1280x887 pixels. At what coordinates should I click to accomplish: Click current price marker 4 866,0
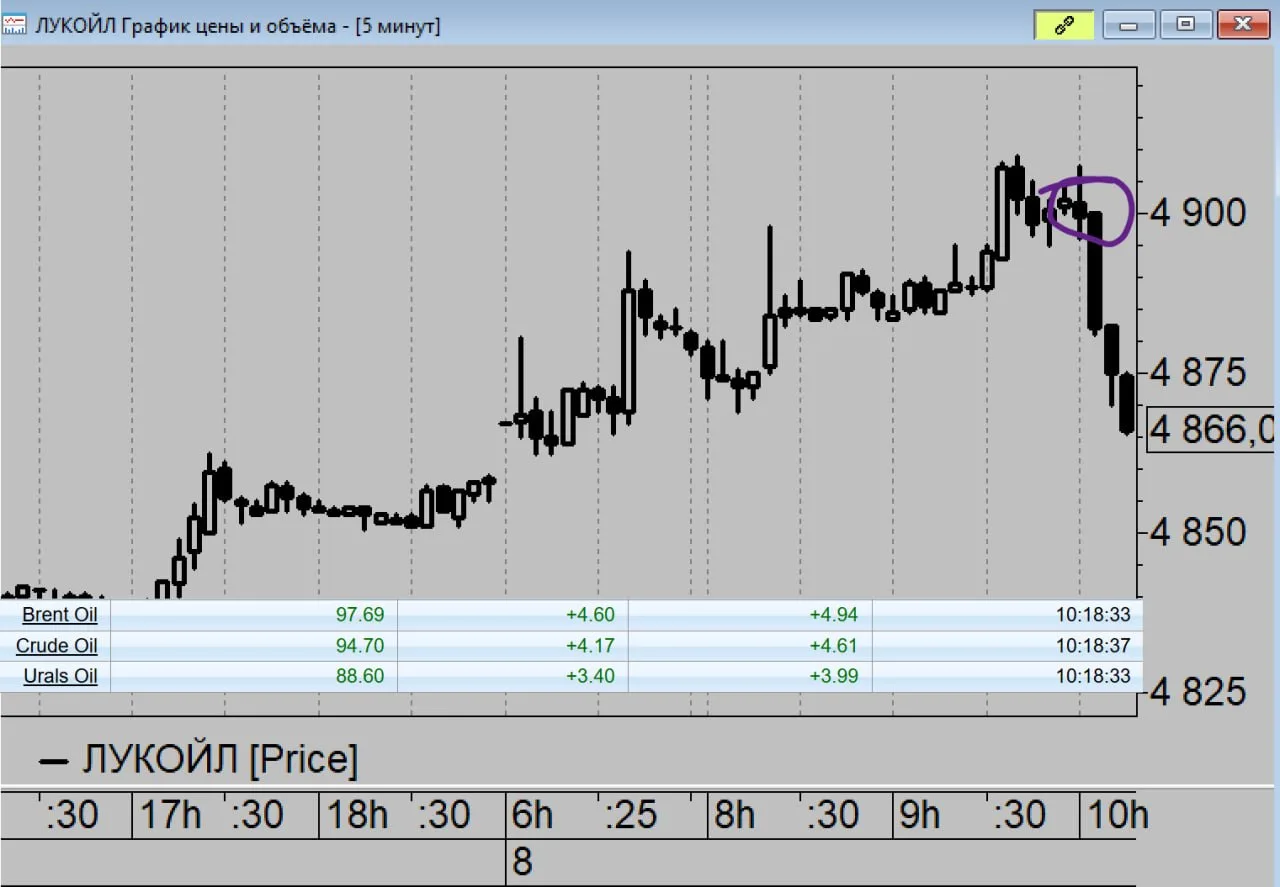tap(1211, 430)
